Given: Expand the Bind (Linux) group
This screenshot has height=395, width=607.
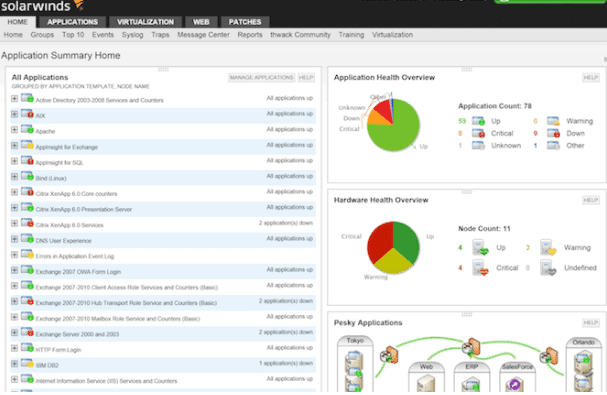Looking at the screenshot, I should tap(14, 176).
